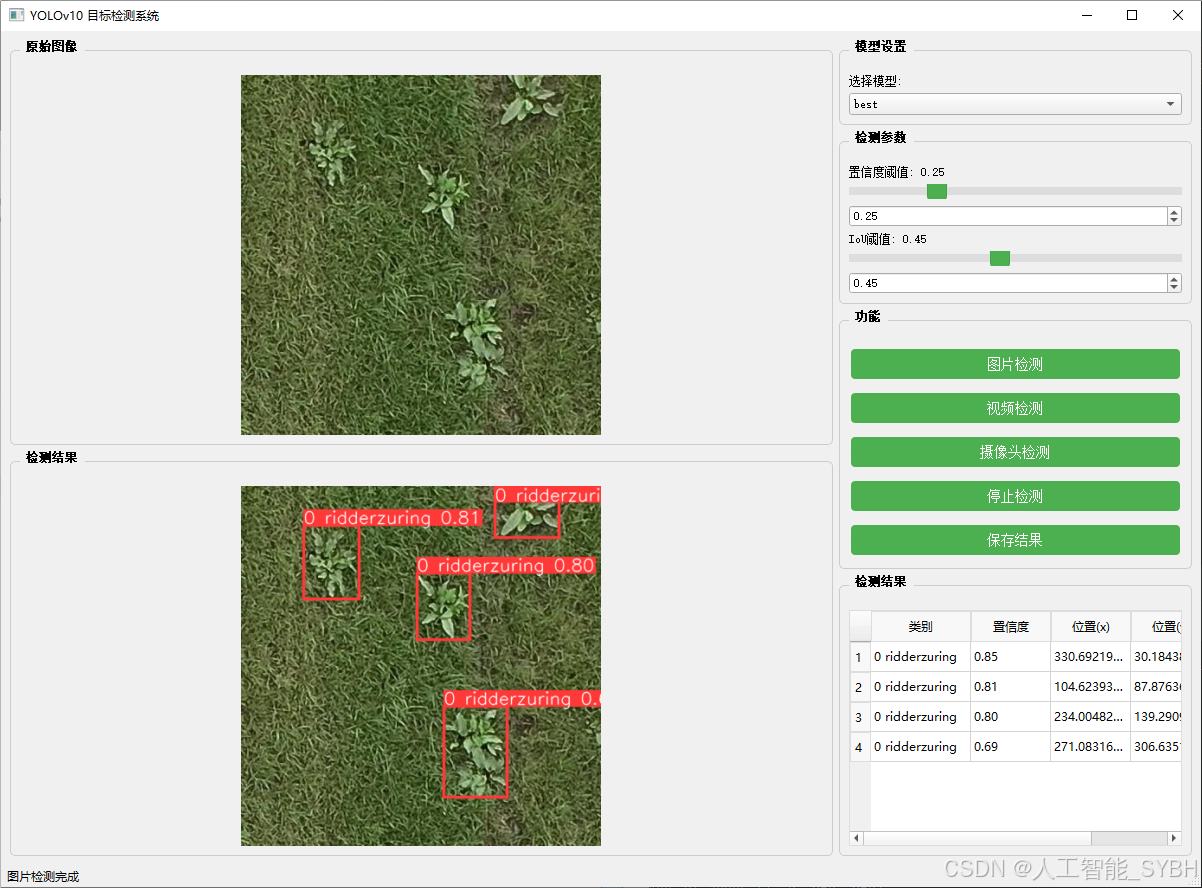Click the 置信度阈值 slider handle

click(x=937, y=191)
